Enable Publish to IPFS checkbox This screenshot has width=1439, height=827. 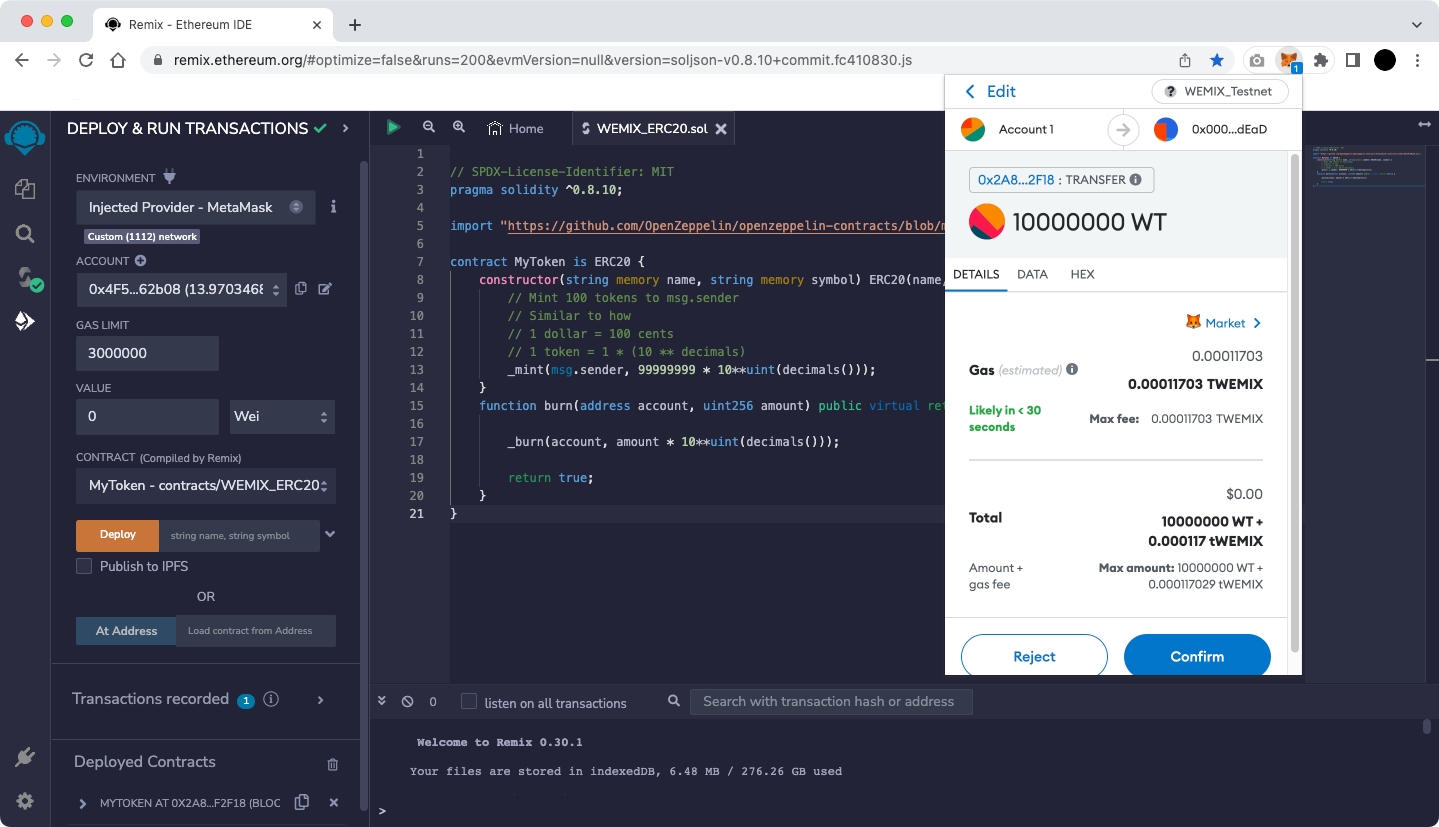pyautogui.click(x=84, y=566)
